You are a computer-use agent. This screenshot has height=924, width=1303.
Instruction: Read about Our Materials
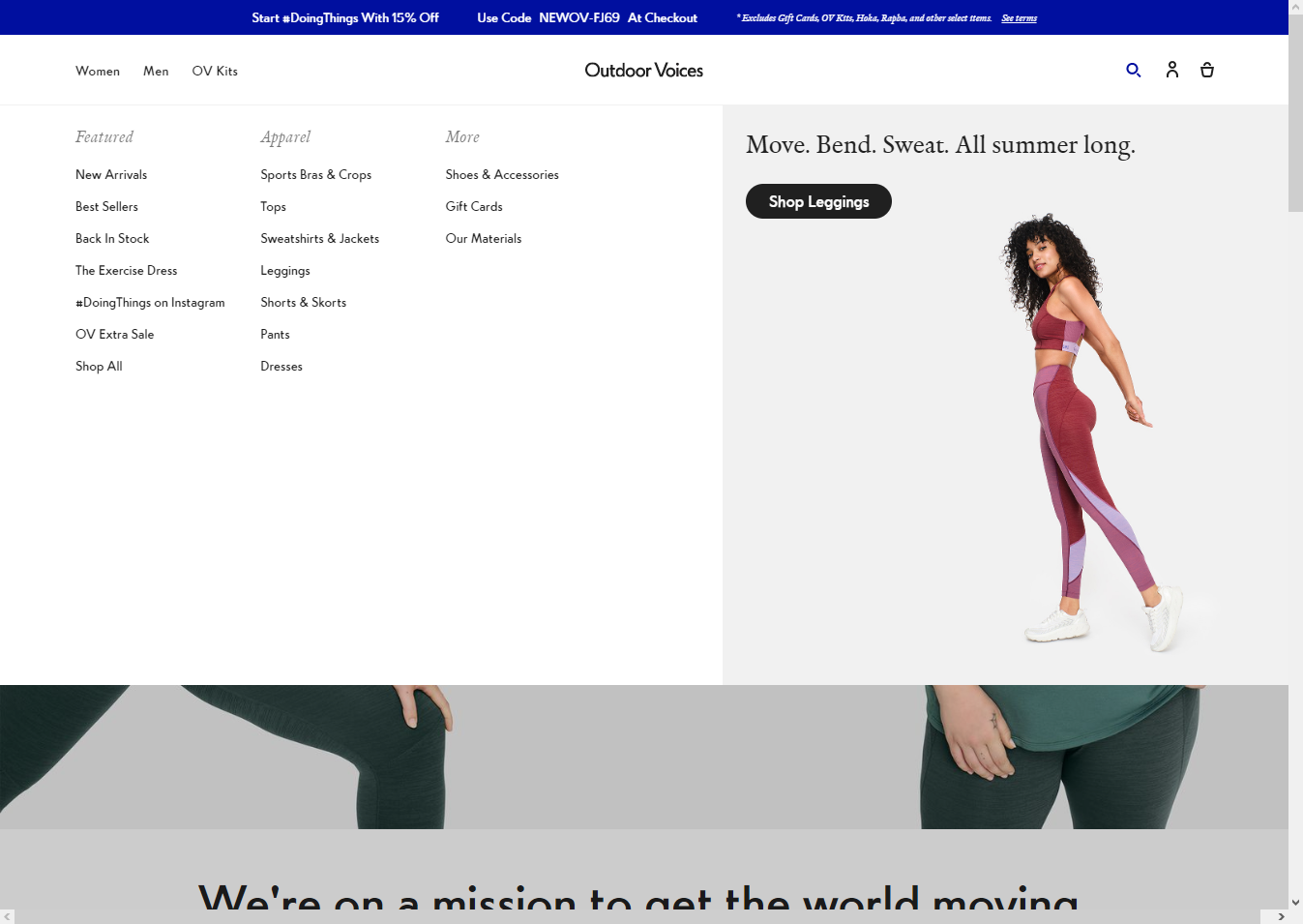tap(484, 239)
